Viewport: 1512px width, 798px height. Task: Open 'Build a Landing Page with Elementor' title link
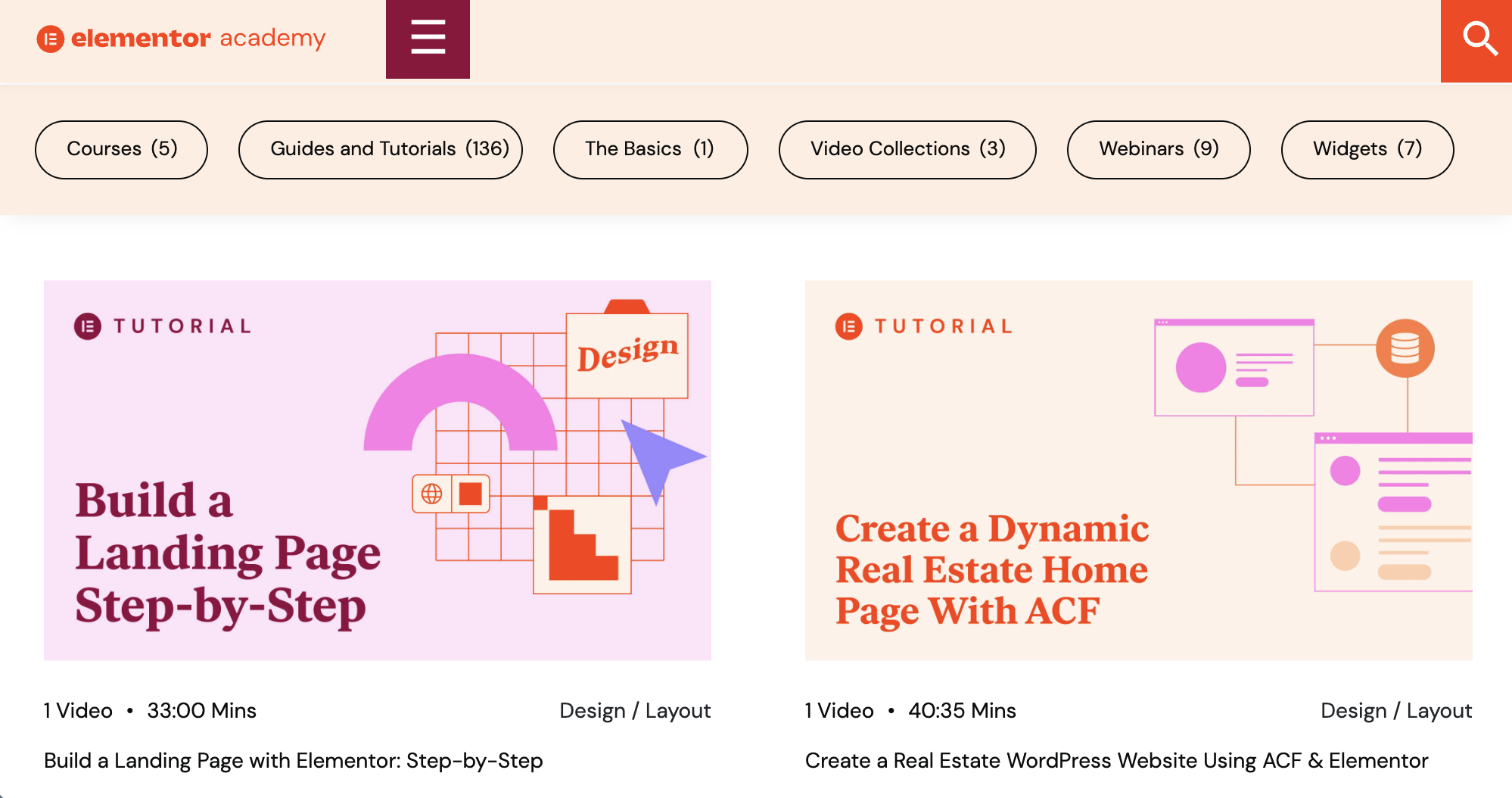293,760
